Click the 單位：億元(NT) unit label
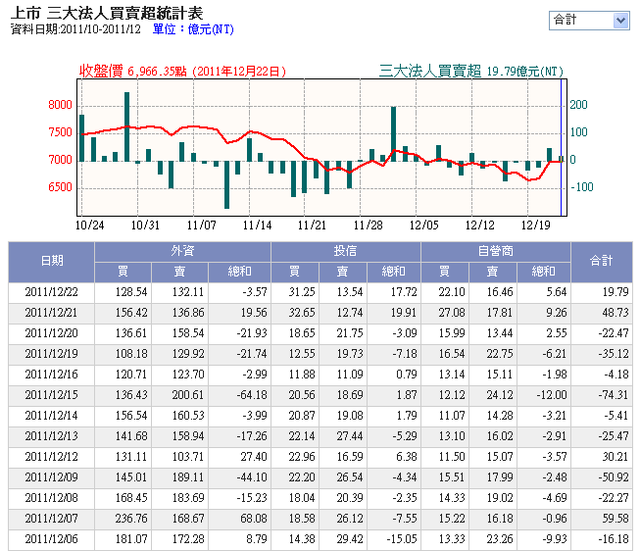 pyautogui.click(x=193, y=29)
